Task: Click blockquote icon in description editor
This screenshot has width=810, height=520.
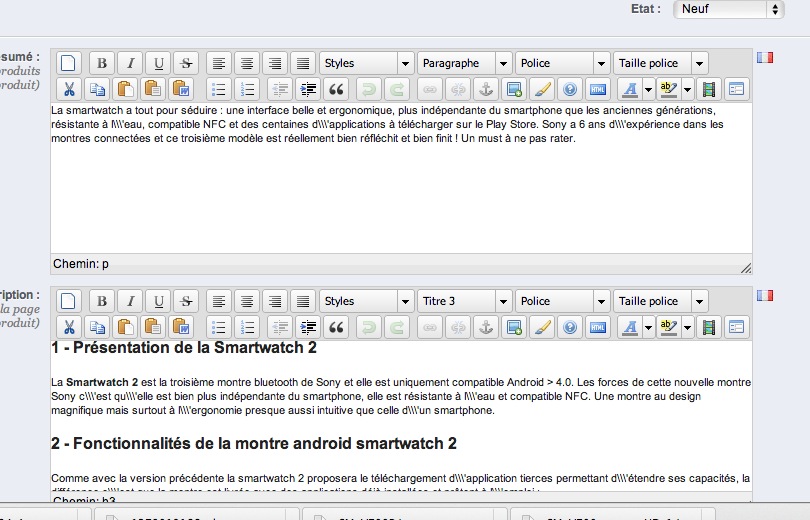Action: [336, 327]
